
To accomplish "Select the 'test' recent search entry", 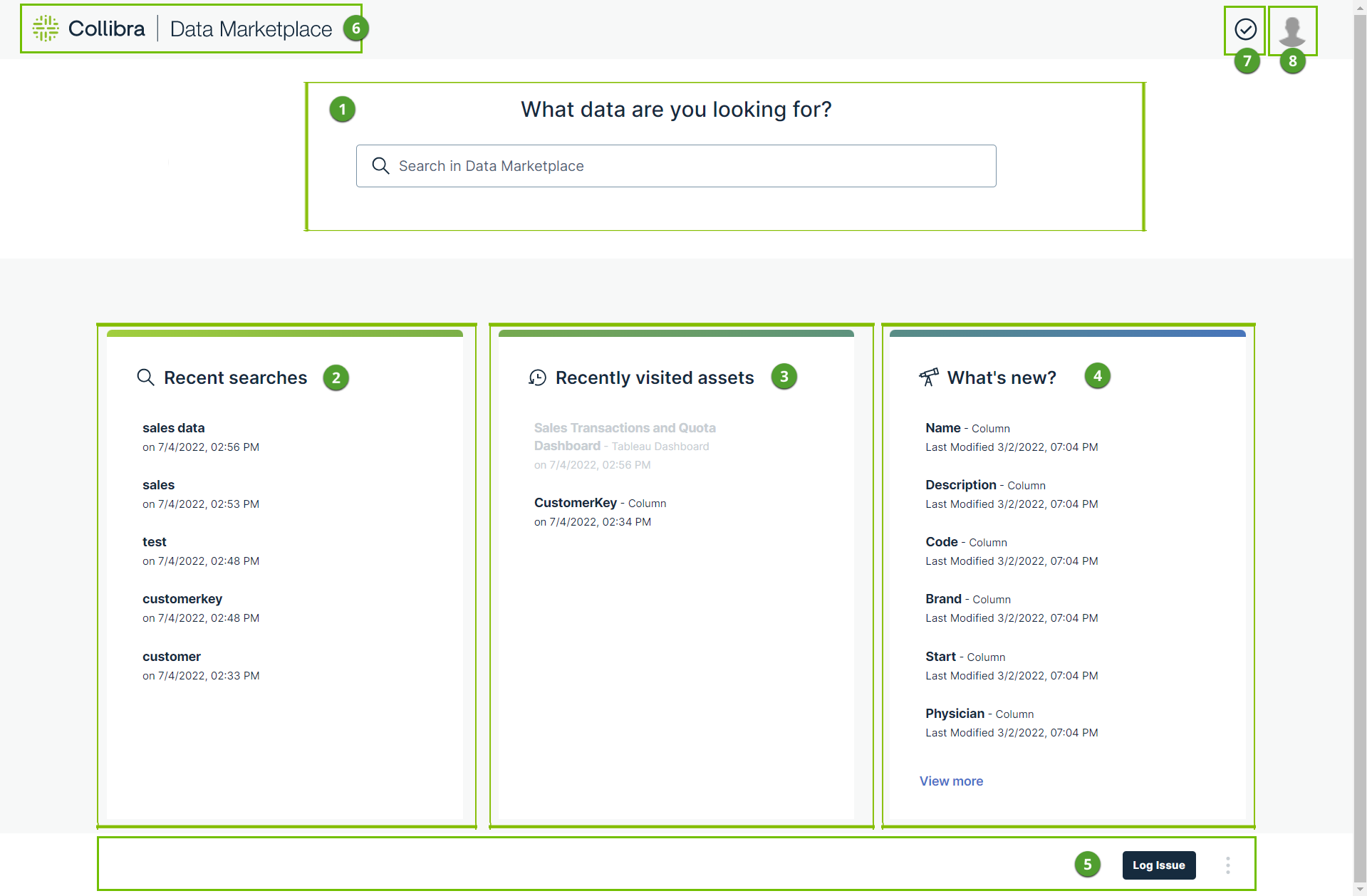I will [154, 542].
